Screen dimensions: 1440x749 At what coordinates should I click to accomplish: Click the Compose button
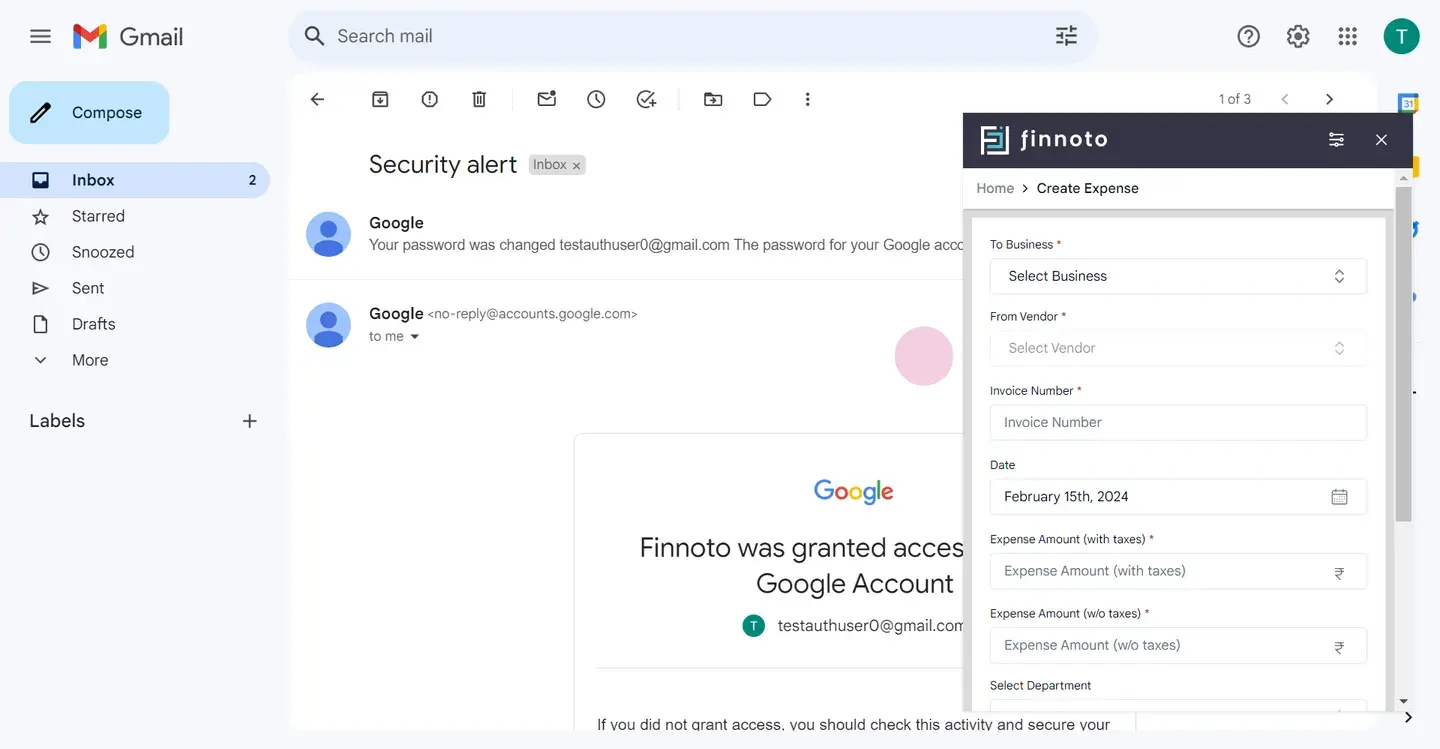89,113
